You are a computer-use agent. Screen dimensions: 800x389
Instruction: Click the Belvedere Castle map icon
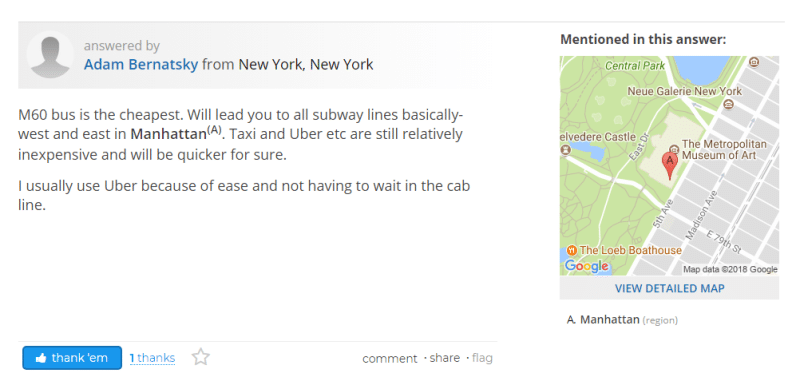tap(565, 150)
